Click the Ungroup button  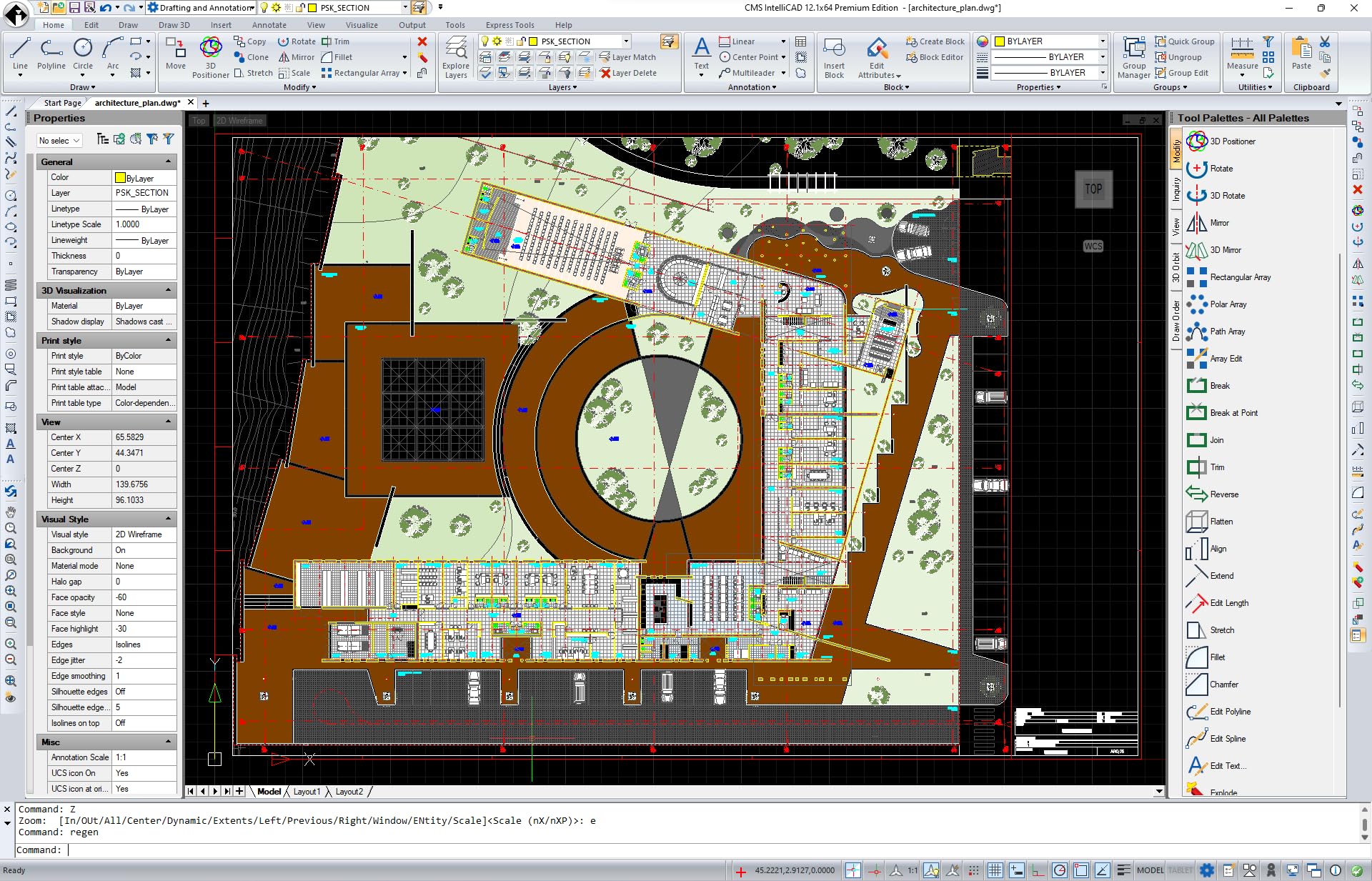coord(1179,57)
